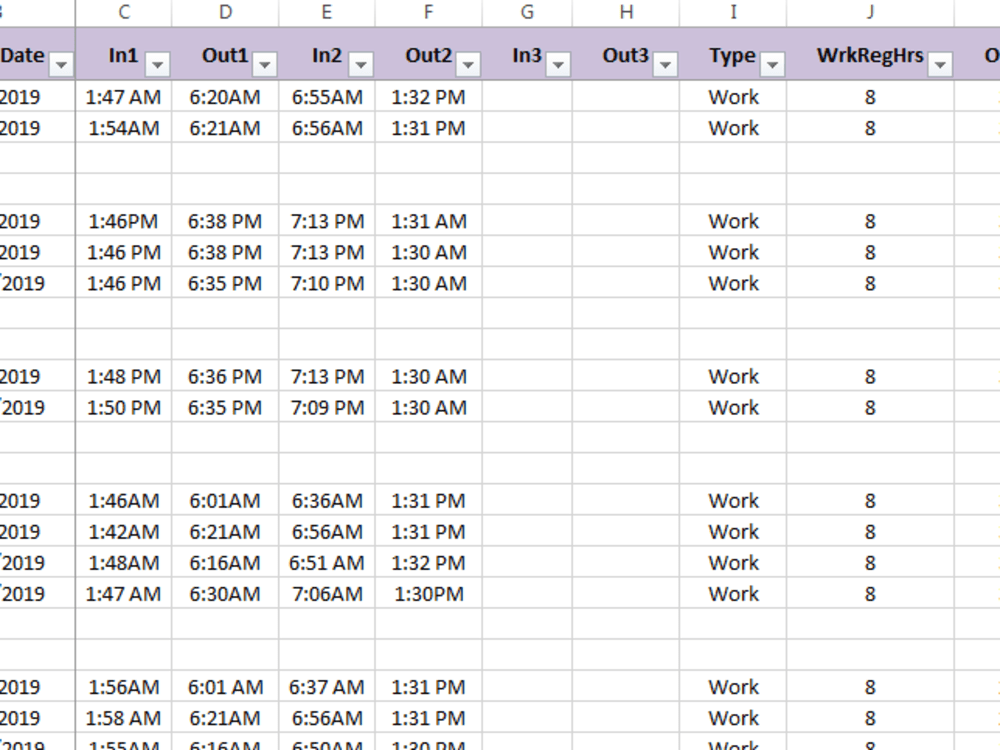Select the Work cell in the 1:54AM row
This screenshot has width=1000, height=750.
[x=733, y=128]
